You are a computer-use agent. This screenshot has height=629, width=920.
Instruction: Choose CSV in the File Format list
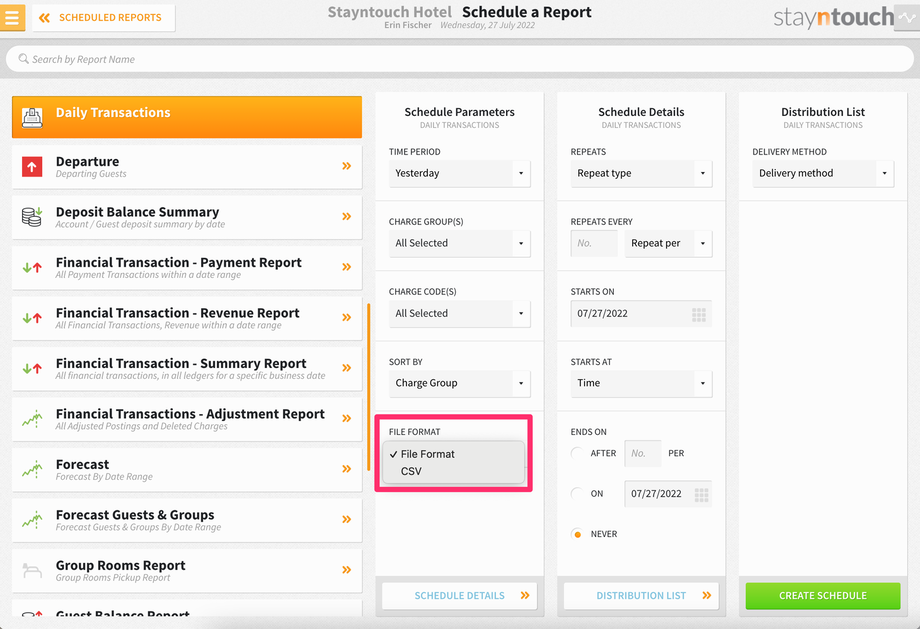click(453, 471)
